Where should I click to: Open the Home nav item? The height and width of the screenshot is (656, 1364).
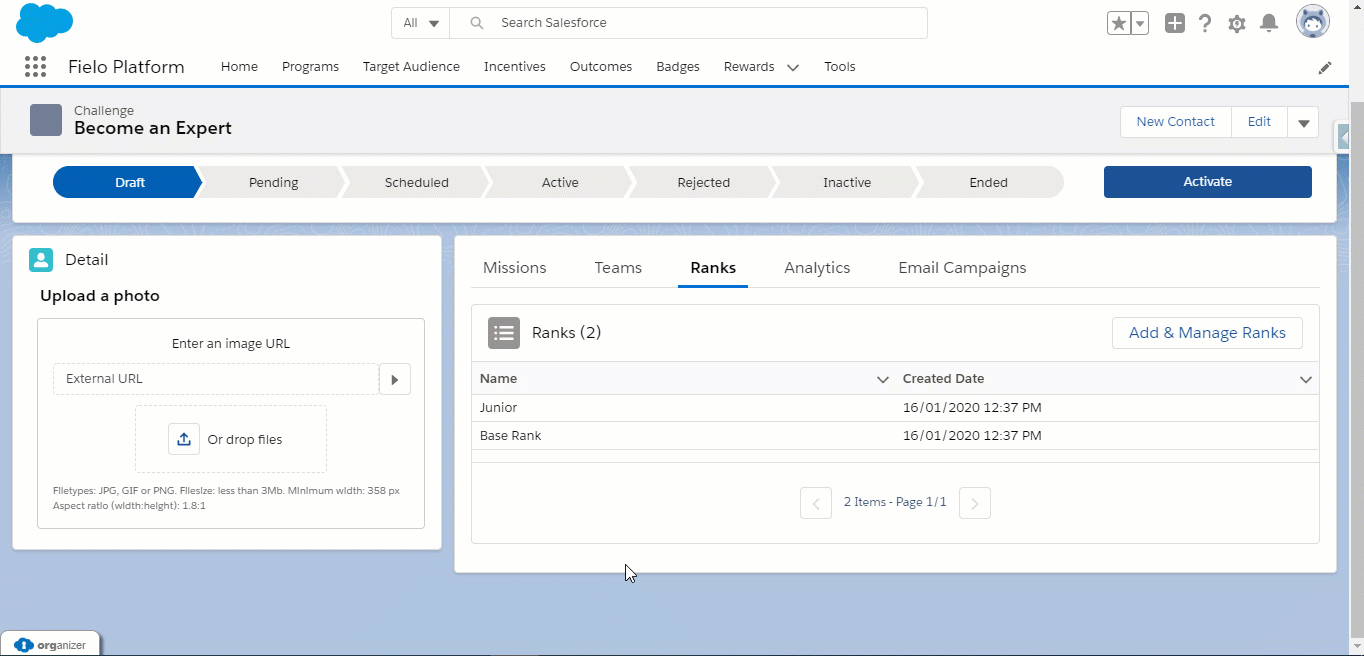(239, 67)
